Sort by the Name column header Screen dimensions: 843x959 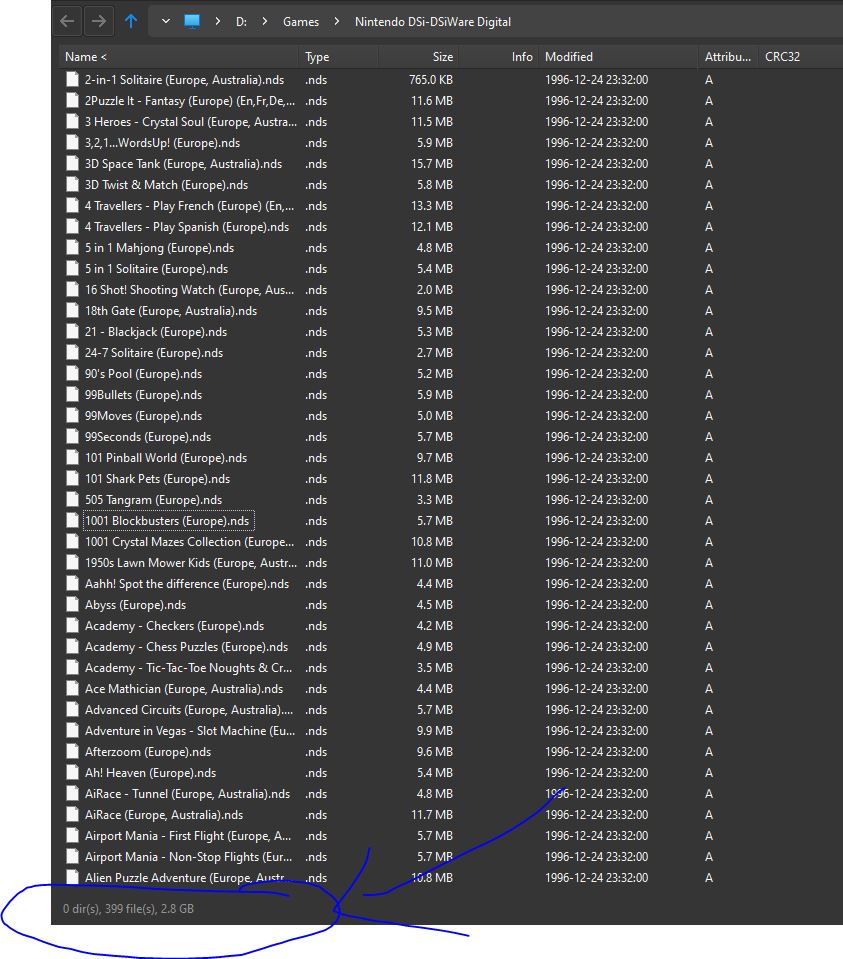(179, 57)
